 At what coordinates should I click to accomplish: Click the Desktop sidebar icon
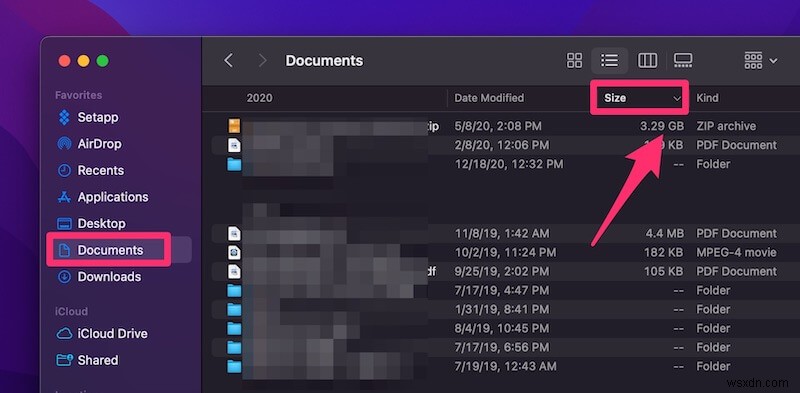[x=64, y=224]
